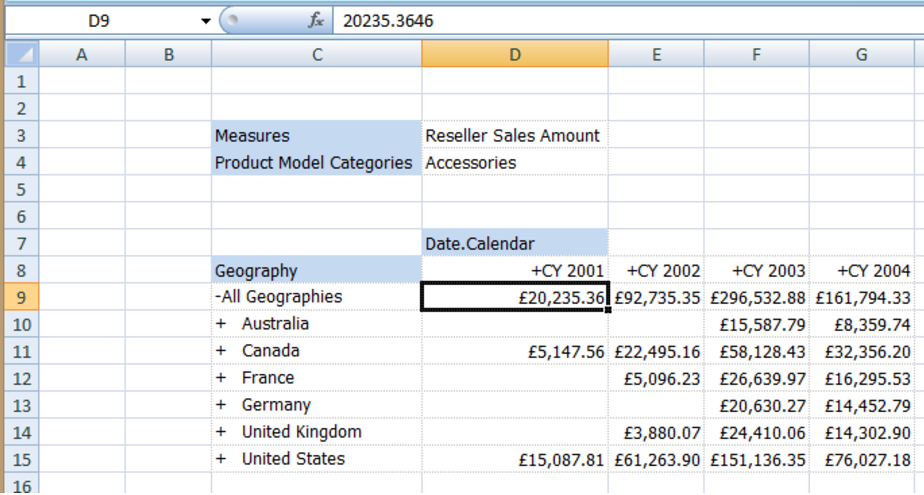Open the Name Box dropdown arrow
Screen dimensions: 924x495
[206, 21]
